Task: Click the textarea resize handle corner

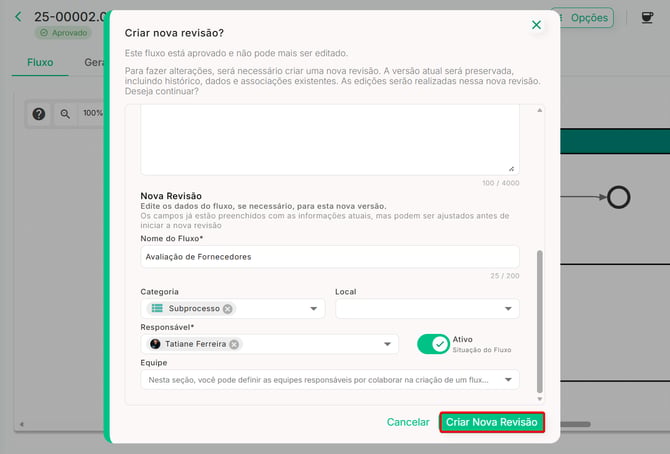Action: pos(511,169)
